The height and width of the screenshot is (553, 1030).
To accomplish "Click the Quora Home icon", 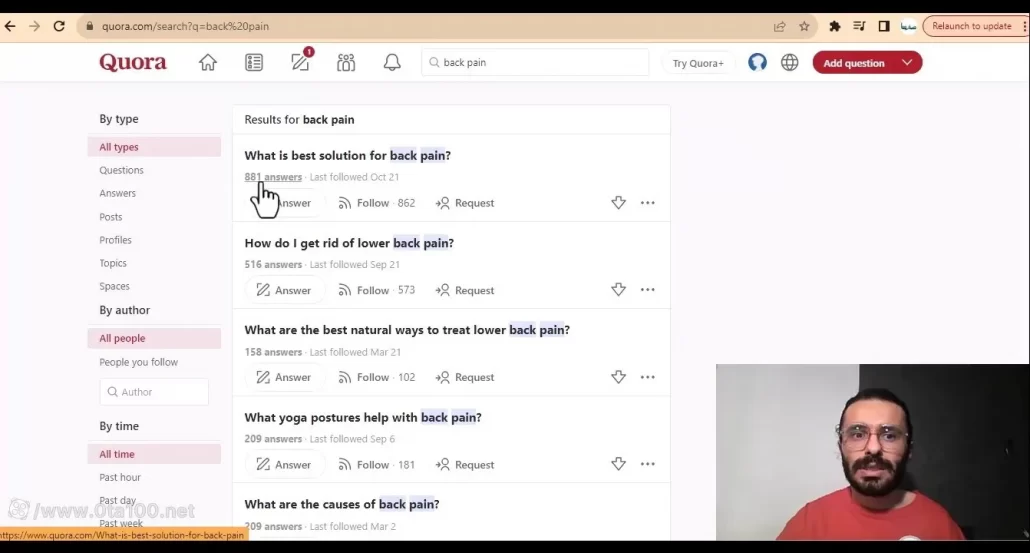I will click(x=208, y=63).
